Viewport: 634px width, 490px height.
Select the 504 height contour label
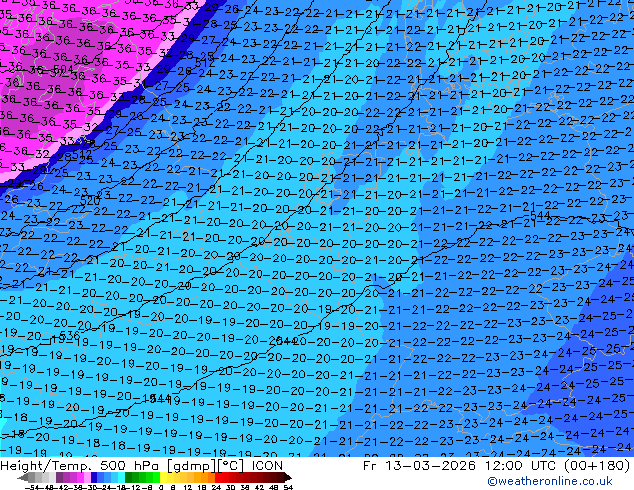pyautogui.click(x=63, y=69)
